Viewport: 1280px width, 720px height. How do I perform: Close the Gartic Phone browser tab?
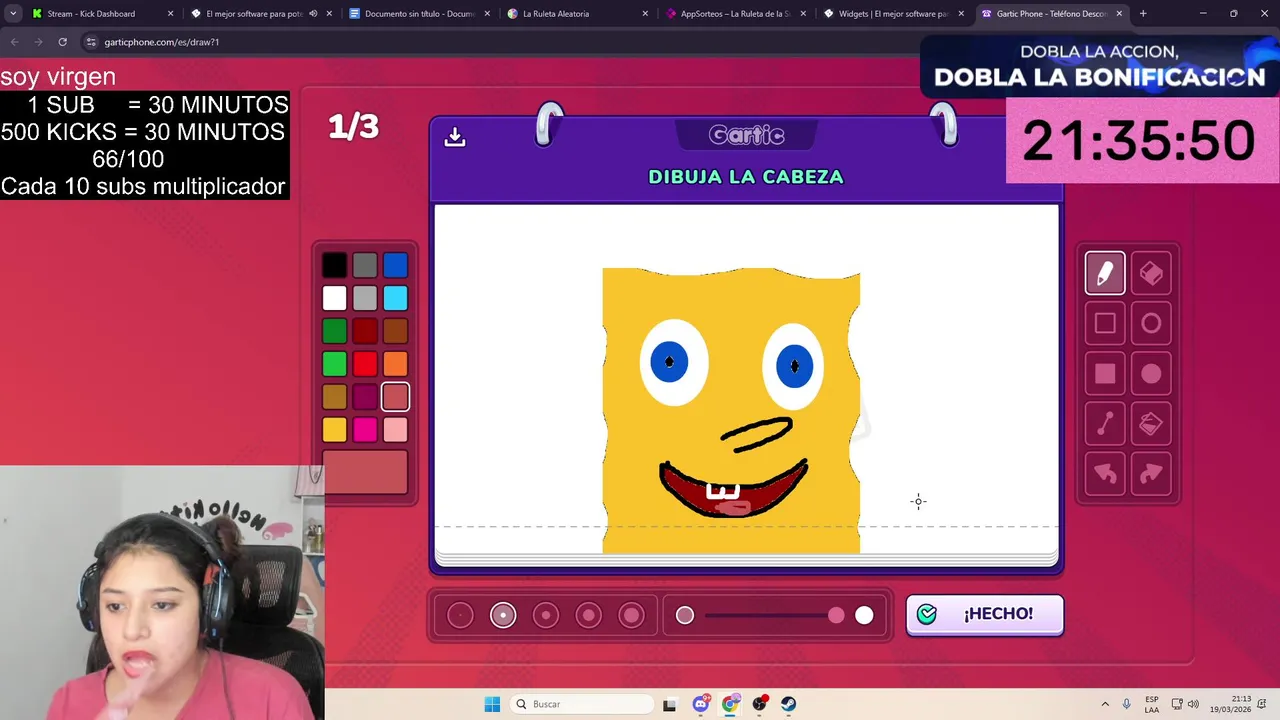coord(1119,14)
